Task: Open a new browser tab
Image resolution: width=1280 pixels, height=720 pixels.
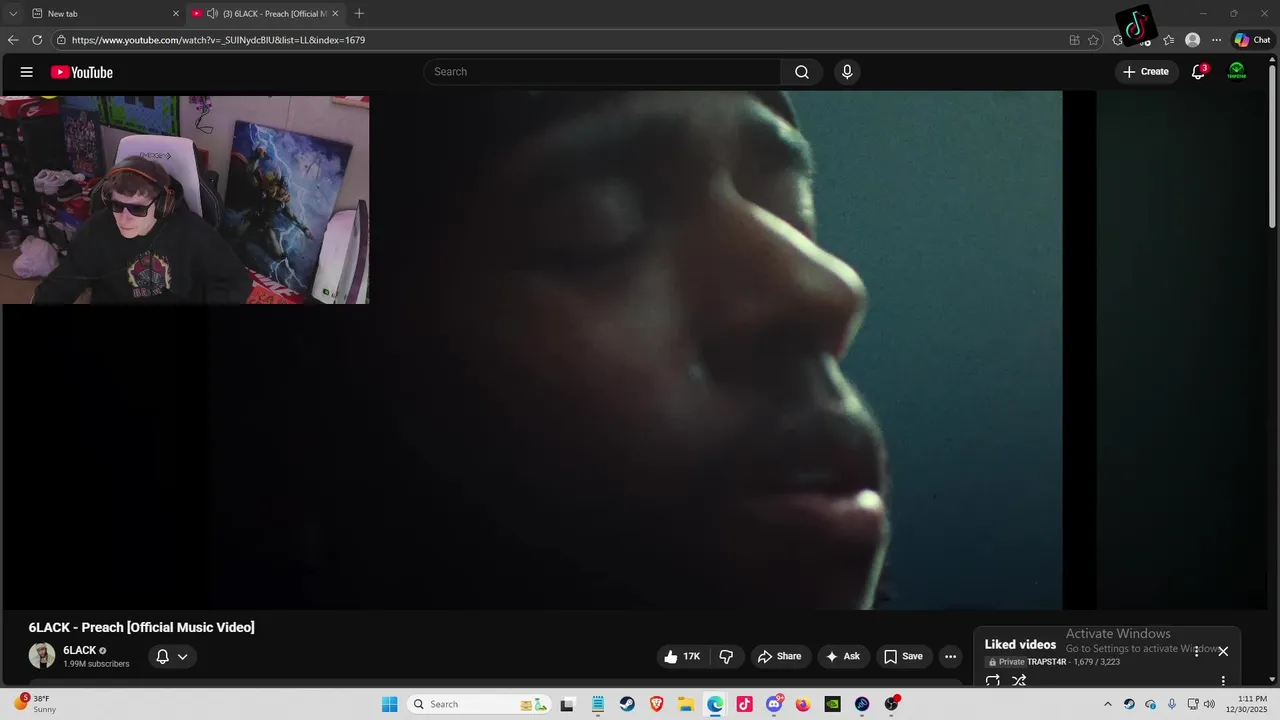Action: (359, 14)
